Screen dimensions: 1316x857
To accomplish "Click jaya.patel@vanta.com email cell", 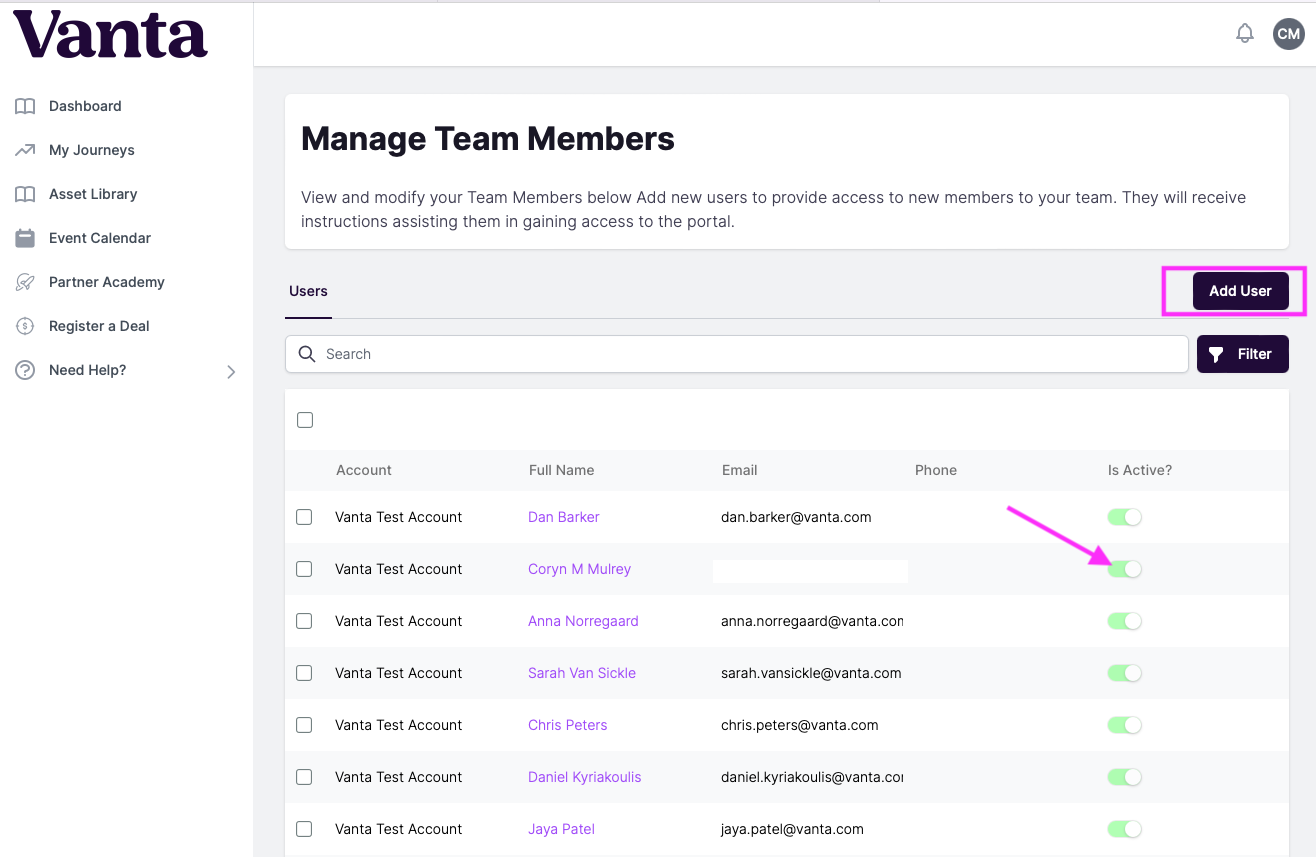I will point(792,829).
